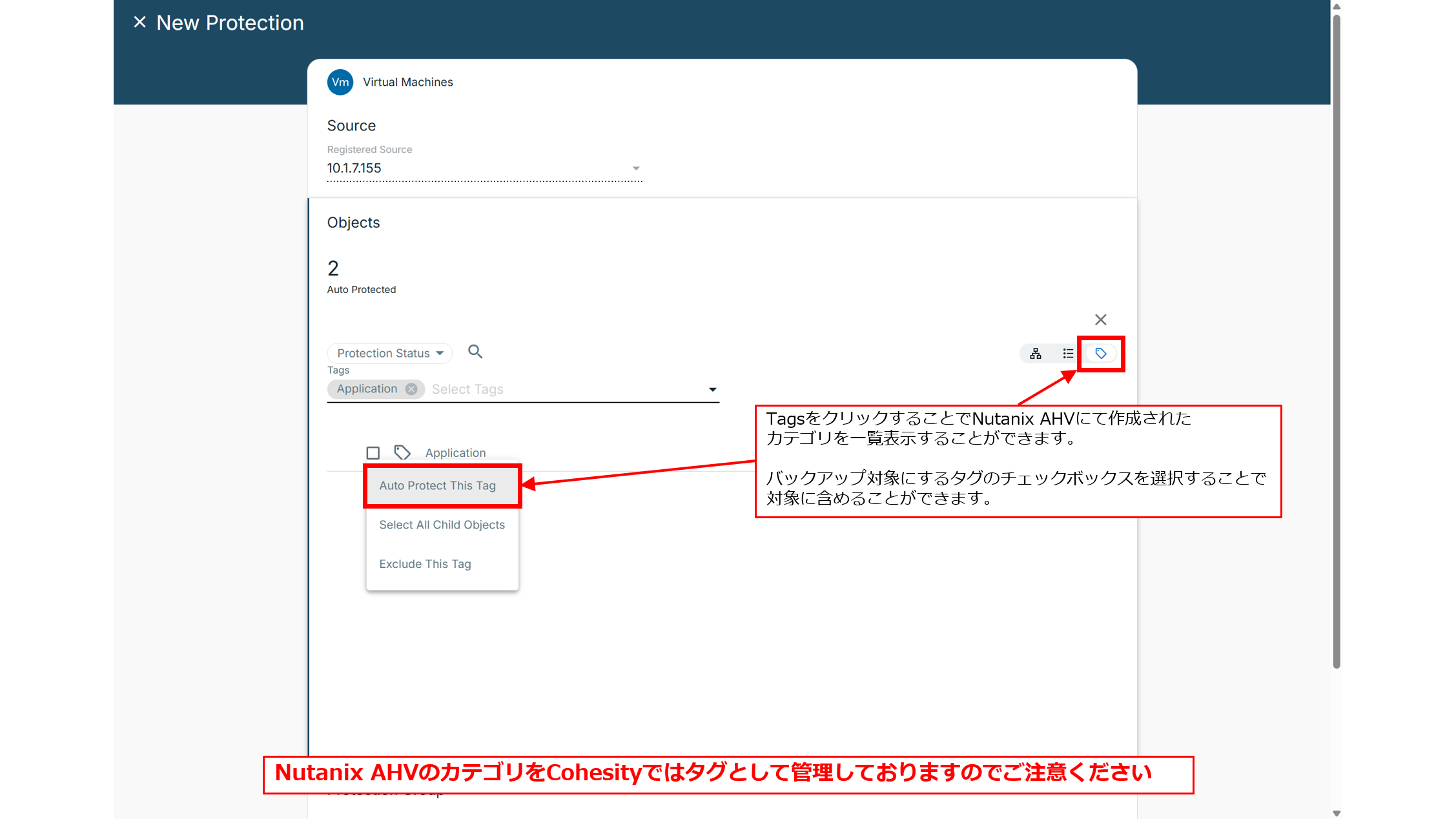Click the Vm Virtual Machines icon
The height and width of the screenshot is (819, 1456).
(x=340, y=82)
